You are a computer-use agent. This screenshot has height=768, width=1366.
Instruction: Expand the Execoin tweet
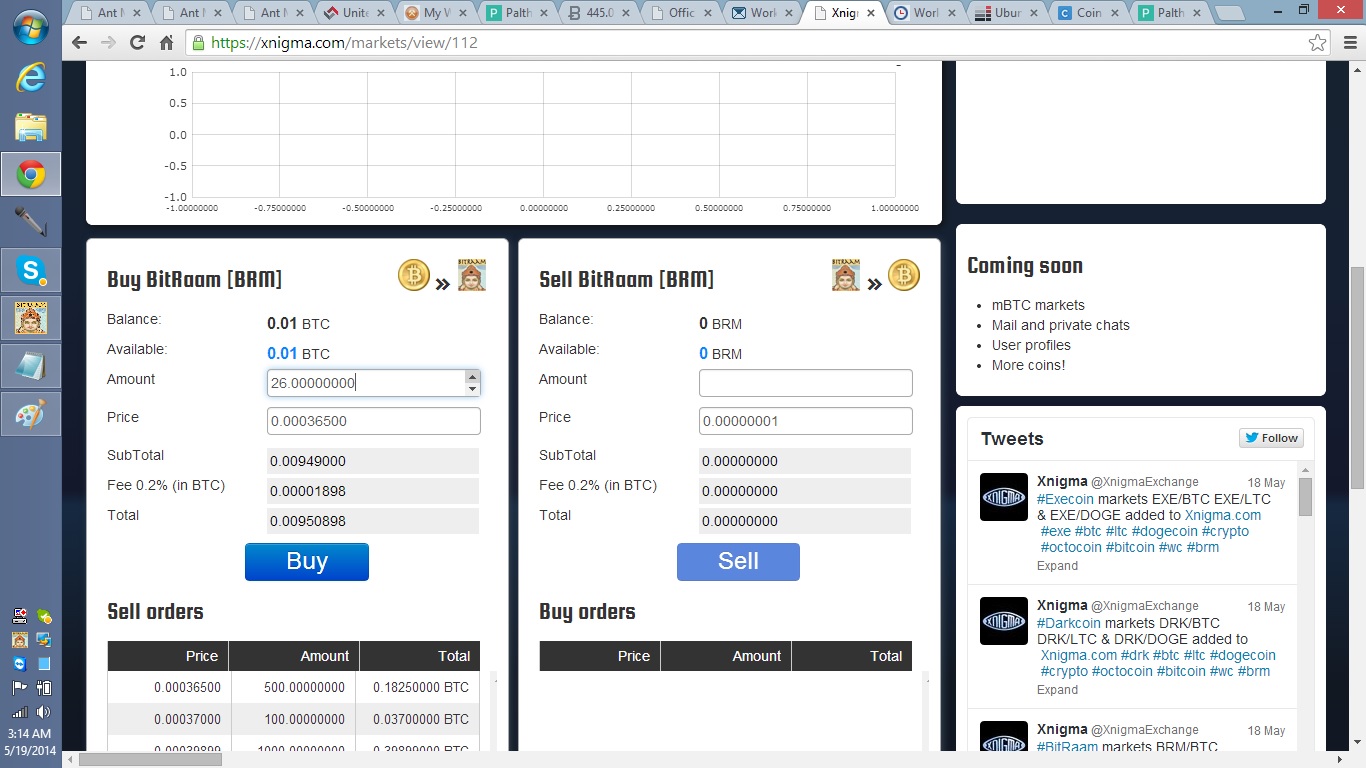[x=1057, y=566]
